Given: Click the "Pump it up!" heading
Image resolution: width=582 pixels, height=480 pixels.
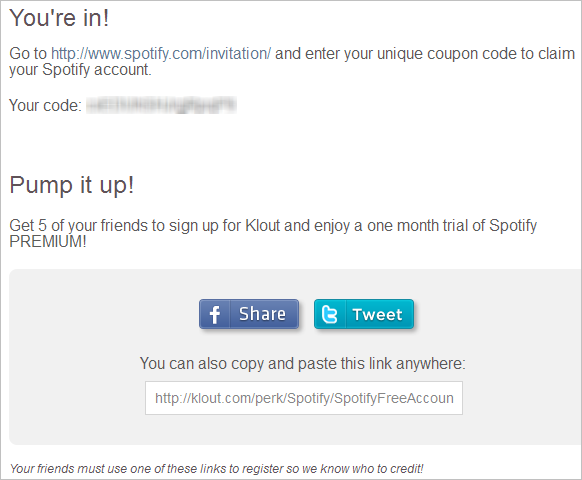Looking at the screenshot, I should pyautogui.click(x=71, y=185).
